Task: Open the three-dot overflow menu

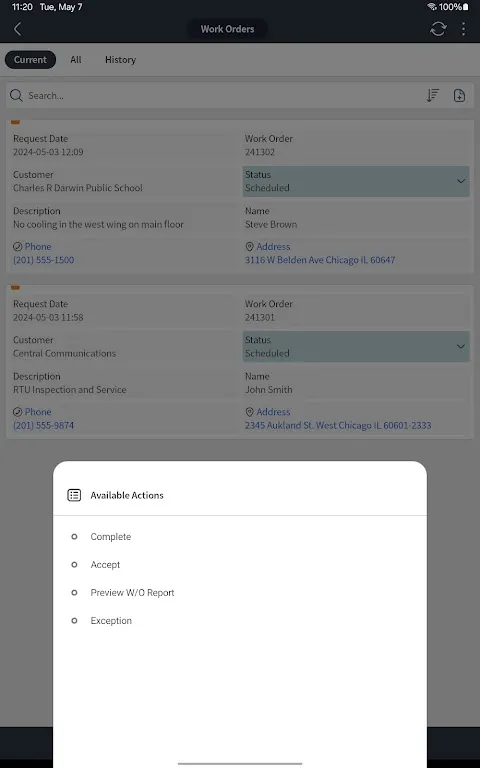Action: (463, 29)
